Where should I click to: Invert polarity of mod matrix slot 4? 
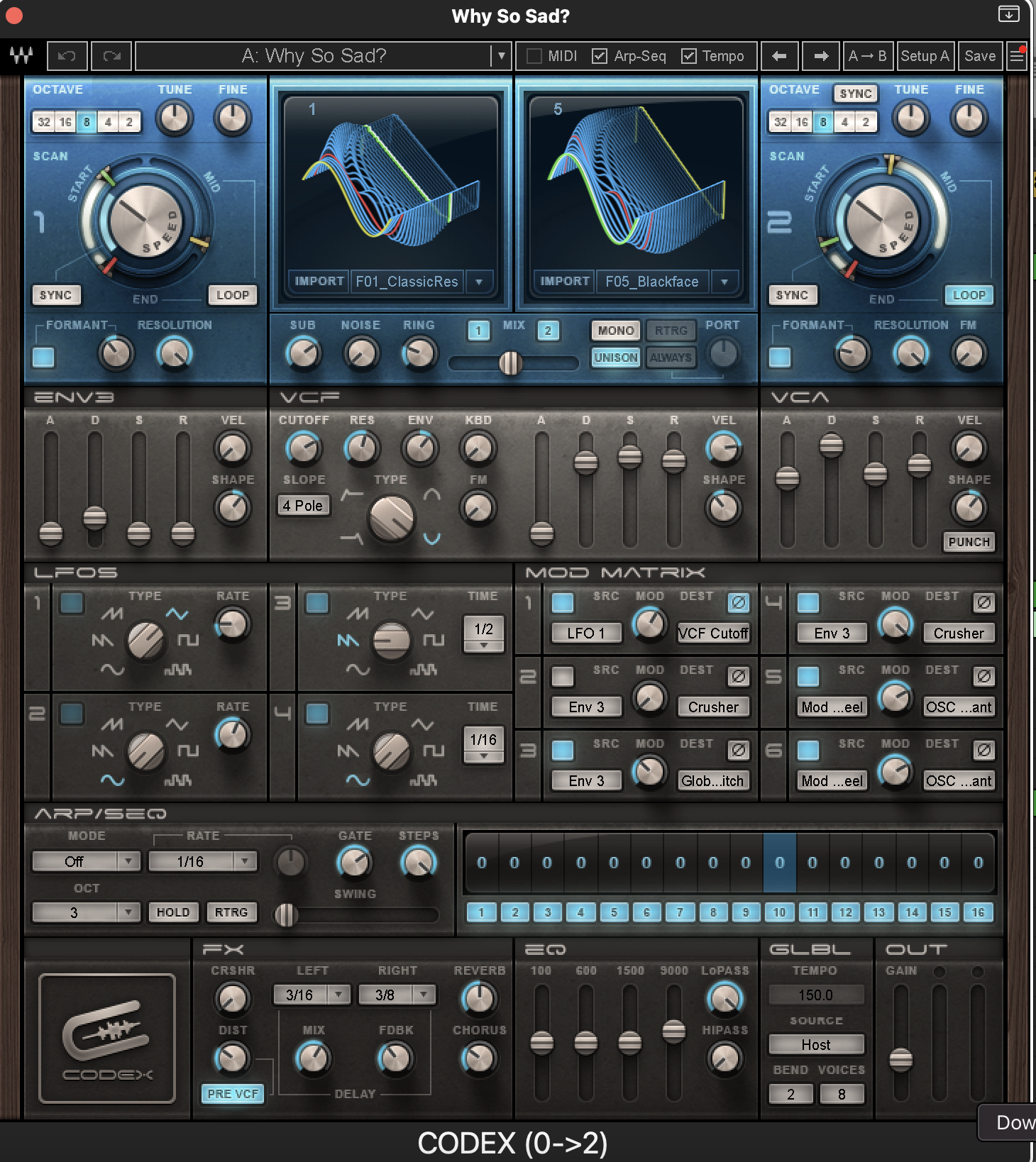(984, 603)
